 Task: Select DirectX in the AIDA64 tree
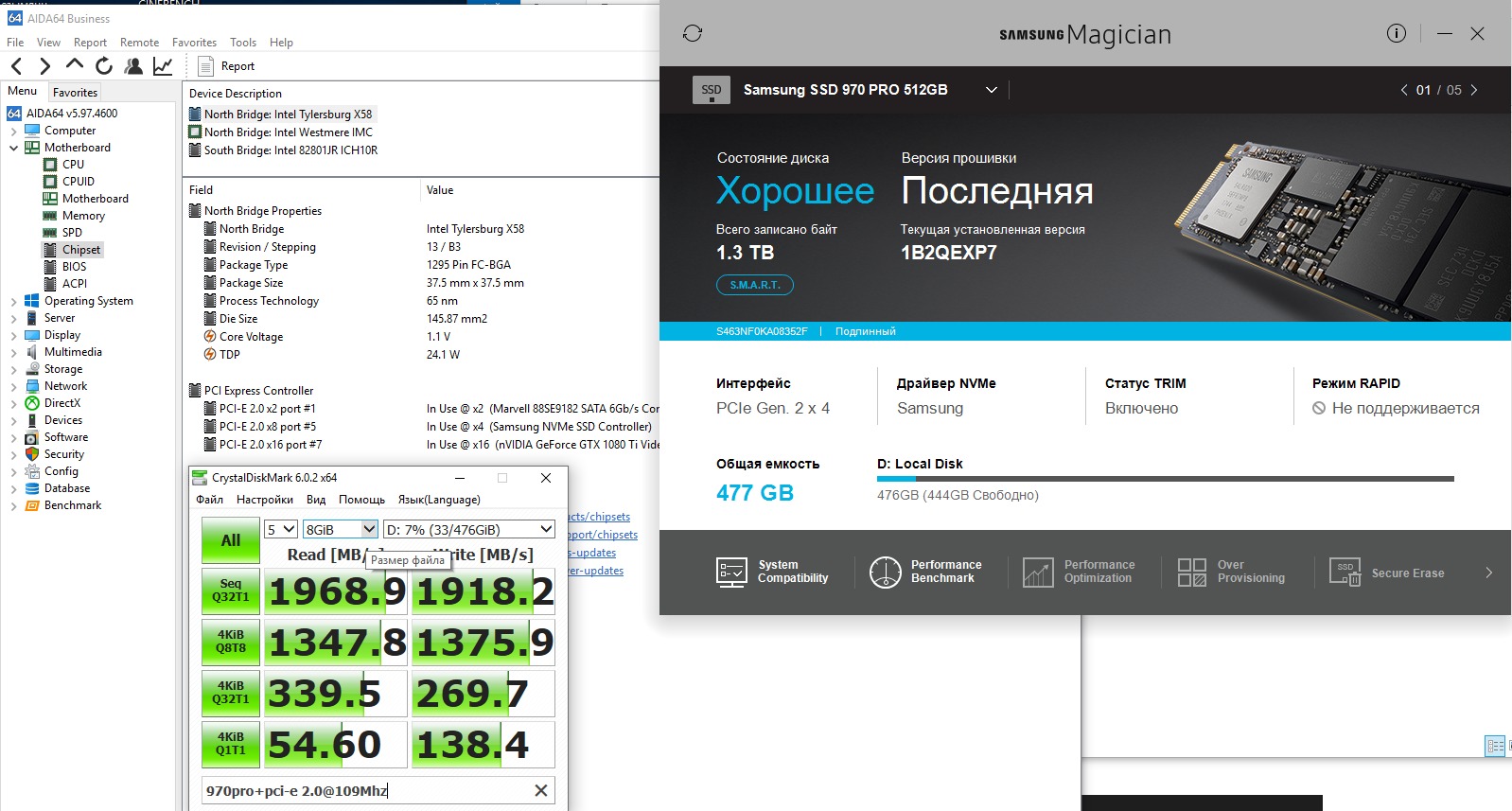pos(62,403)
